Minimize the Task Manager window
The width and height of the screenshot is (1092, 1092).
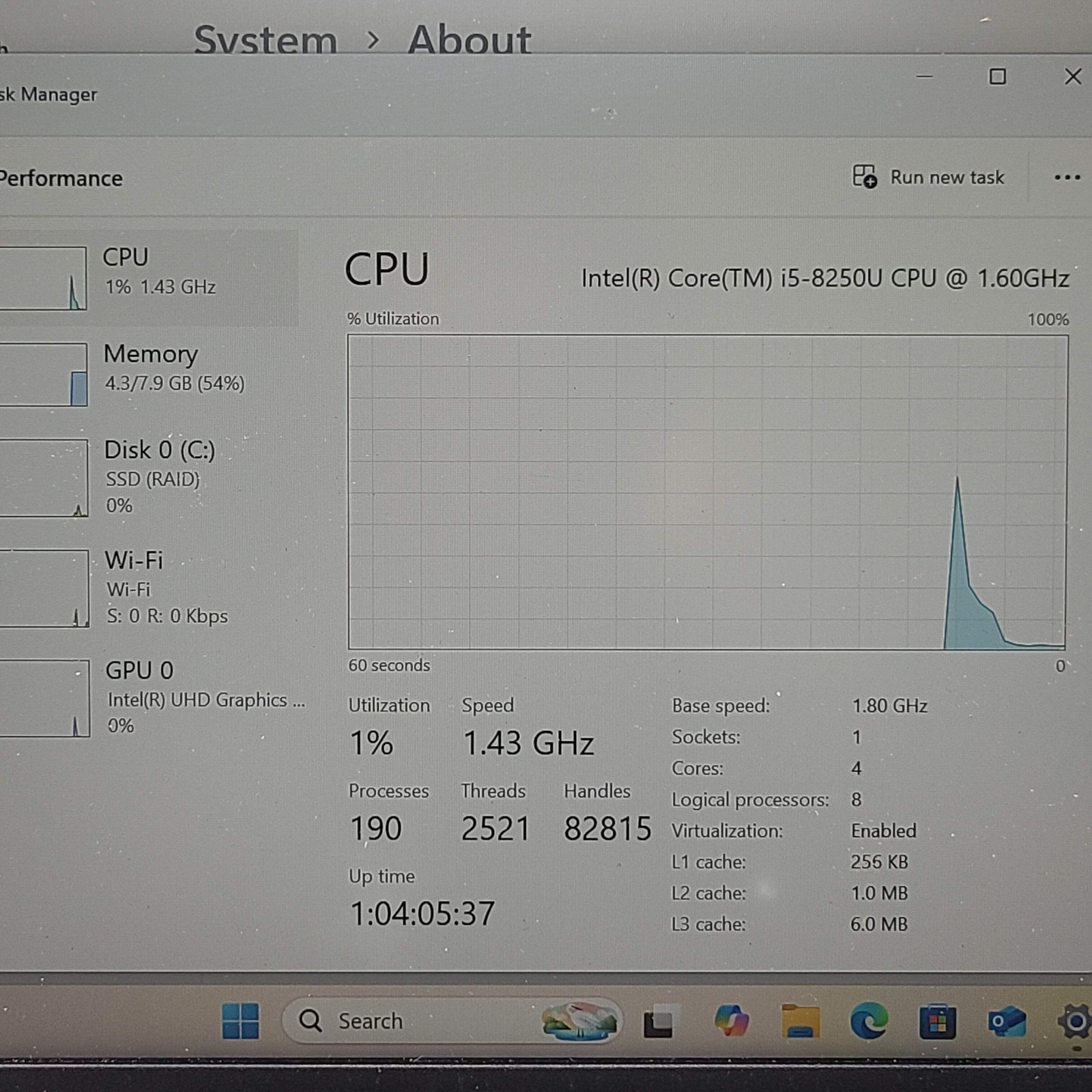click(x=924, y=76)
